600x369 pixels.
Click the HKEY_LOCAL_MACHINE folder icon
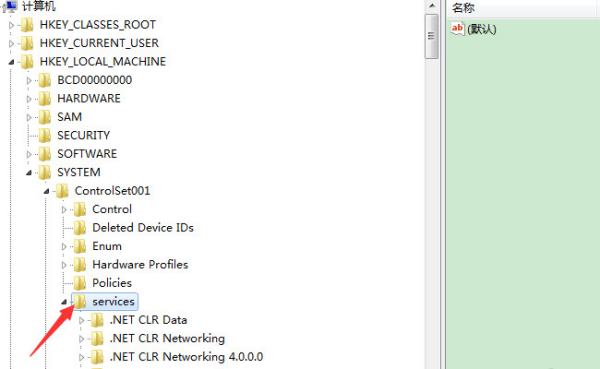(27, 62)
